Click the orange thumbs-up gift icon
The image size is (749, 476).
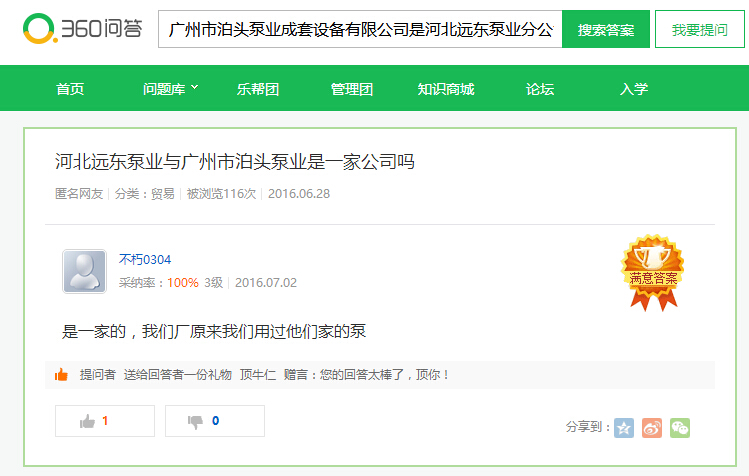pyautogui.click(x=62, y=375)
